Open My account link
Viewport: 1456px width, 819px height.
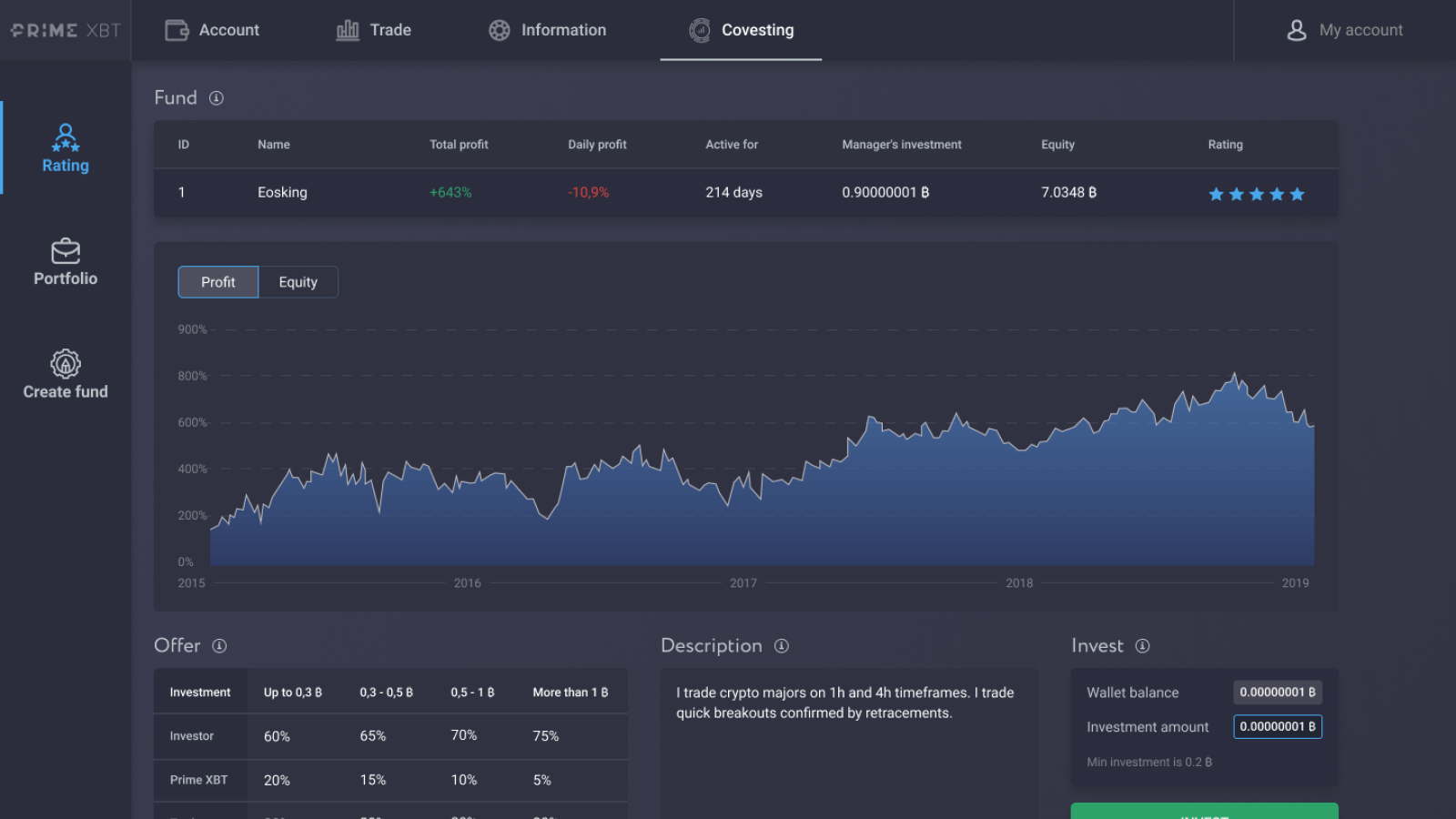click(1344, 30)
